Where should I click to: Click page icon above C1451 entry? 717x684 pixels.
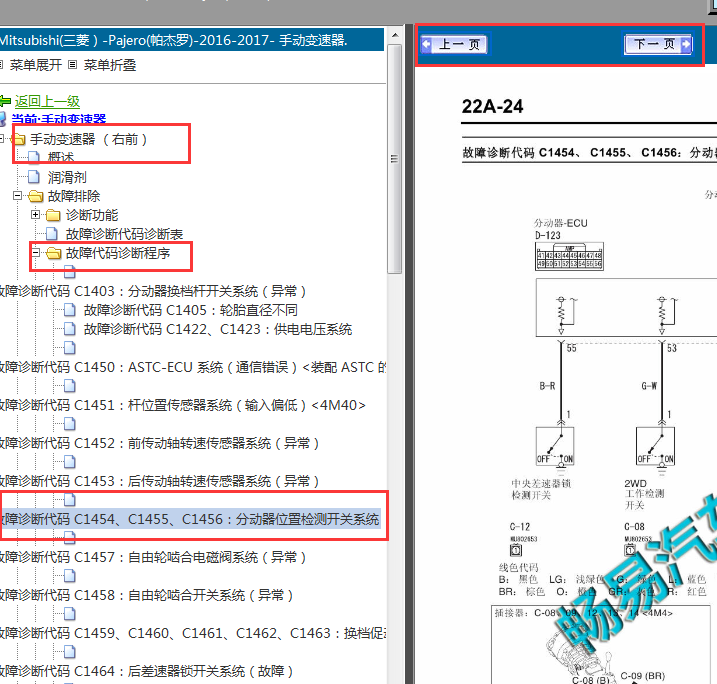click(70, 386)
